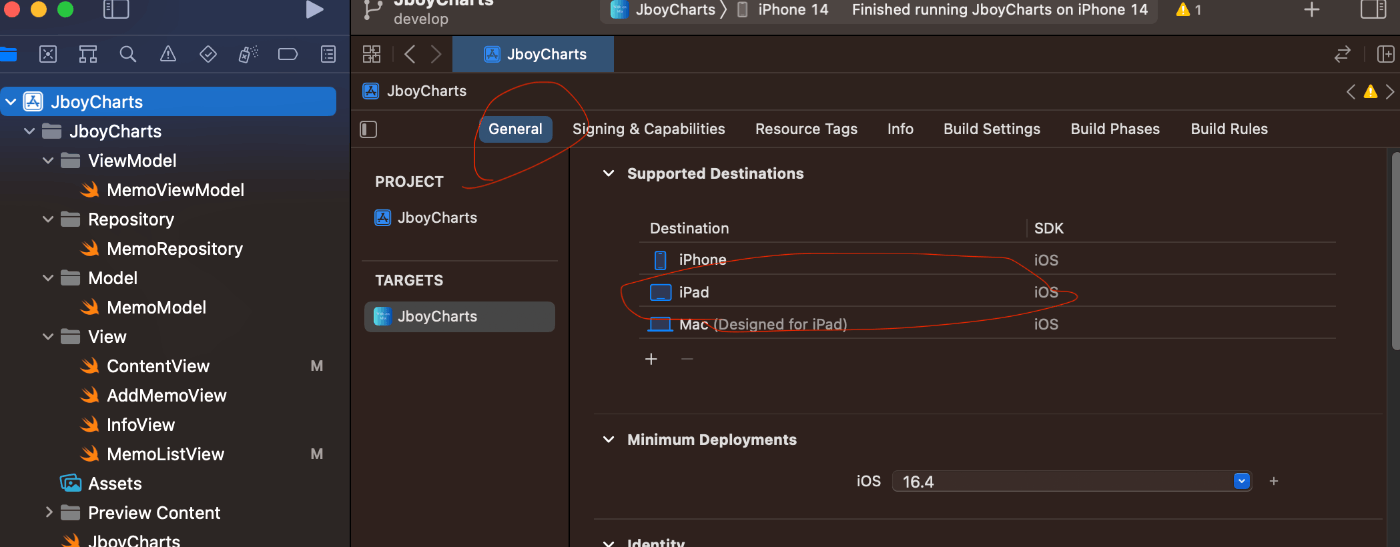Image resolution: width=1400 pixels, height=547 pixels.
Task: Open AddMemoView in the navigator
Action: (154, 395)
